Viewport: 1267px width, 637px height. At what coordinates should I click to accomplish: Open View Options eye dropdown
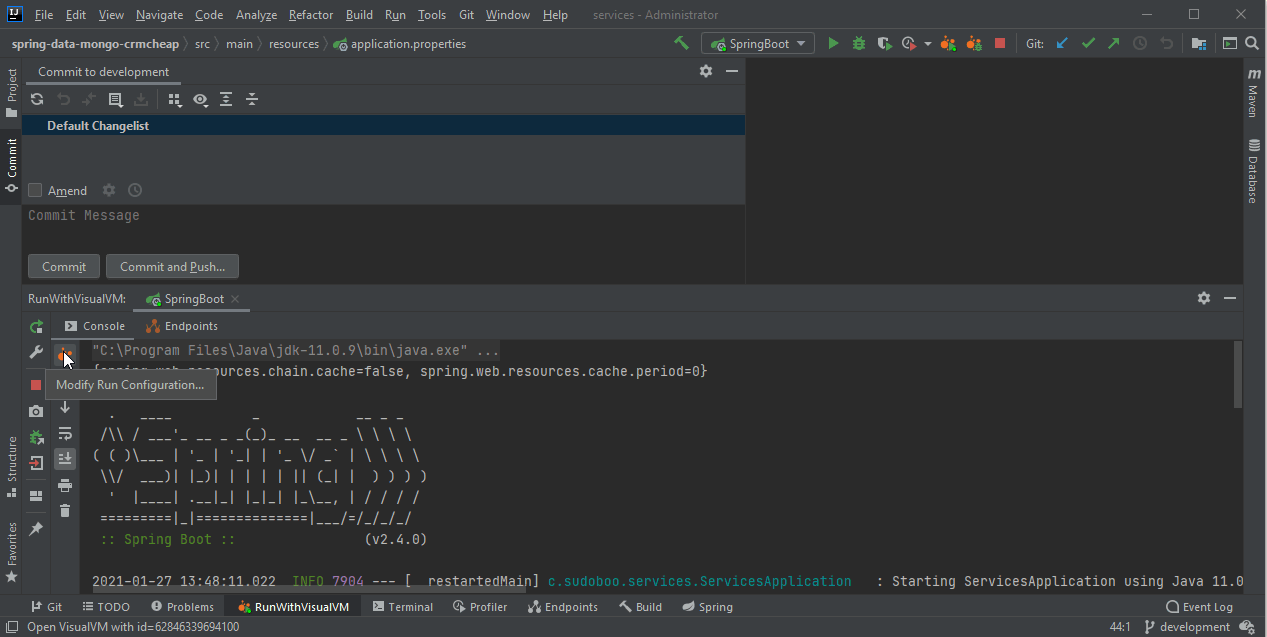tap(201, 99)
